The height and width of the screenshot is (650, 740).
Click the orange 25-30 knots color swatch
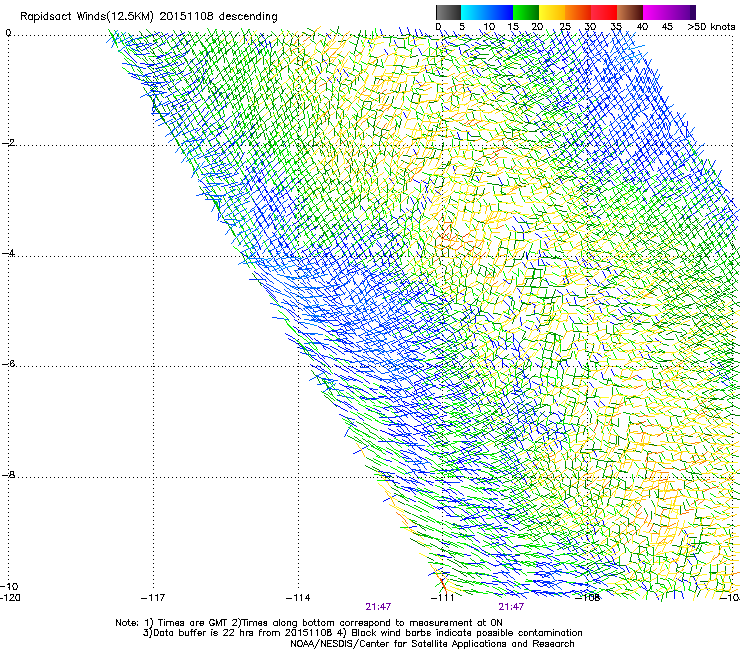(578, 12)
